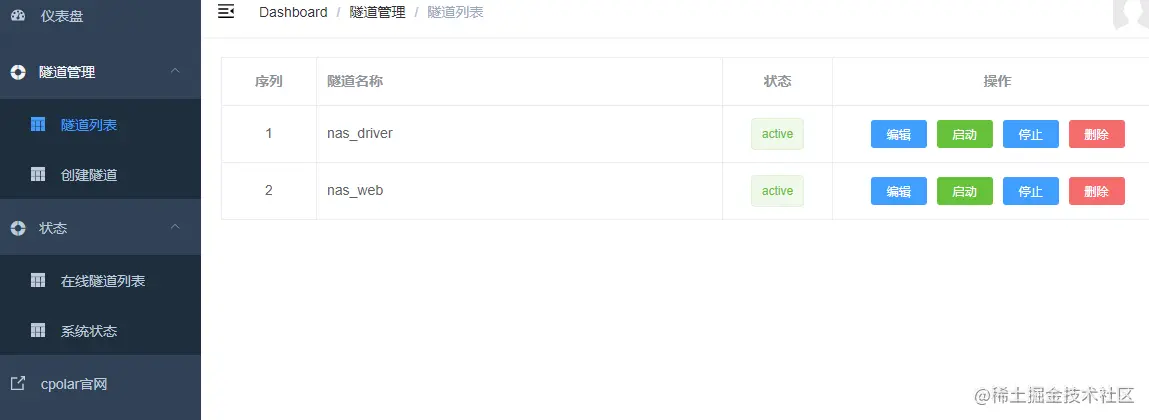
Task: Click the table icon beside 隧道列表
Action: pos(38,125)
